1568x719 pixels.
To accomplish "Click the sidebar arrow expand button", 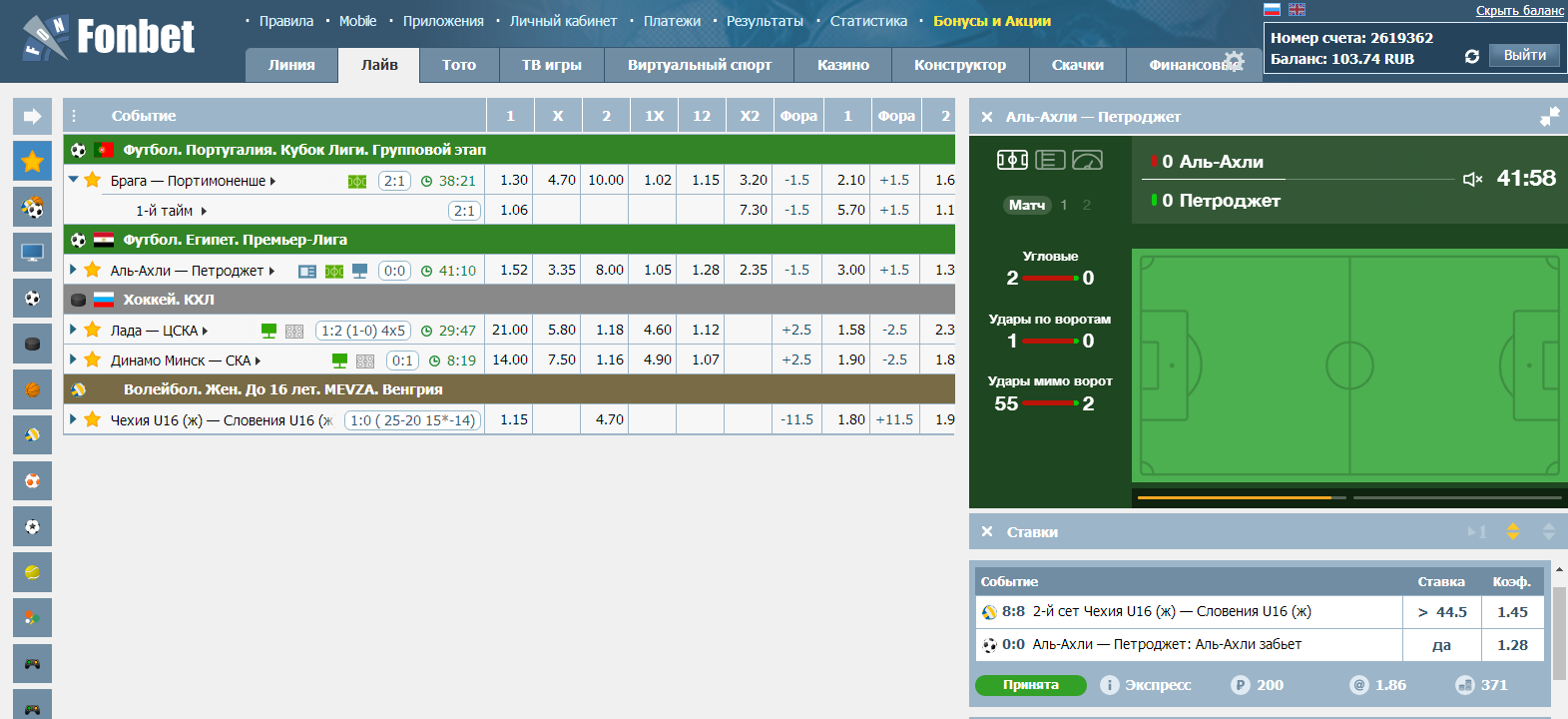I will (32, 116).
